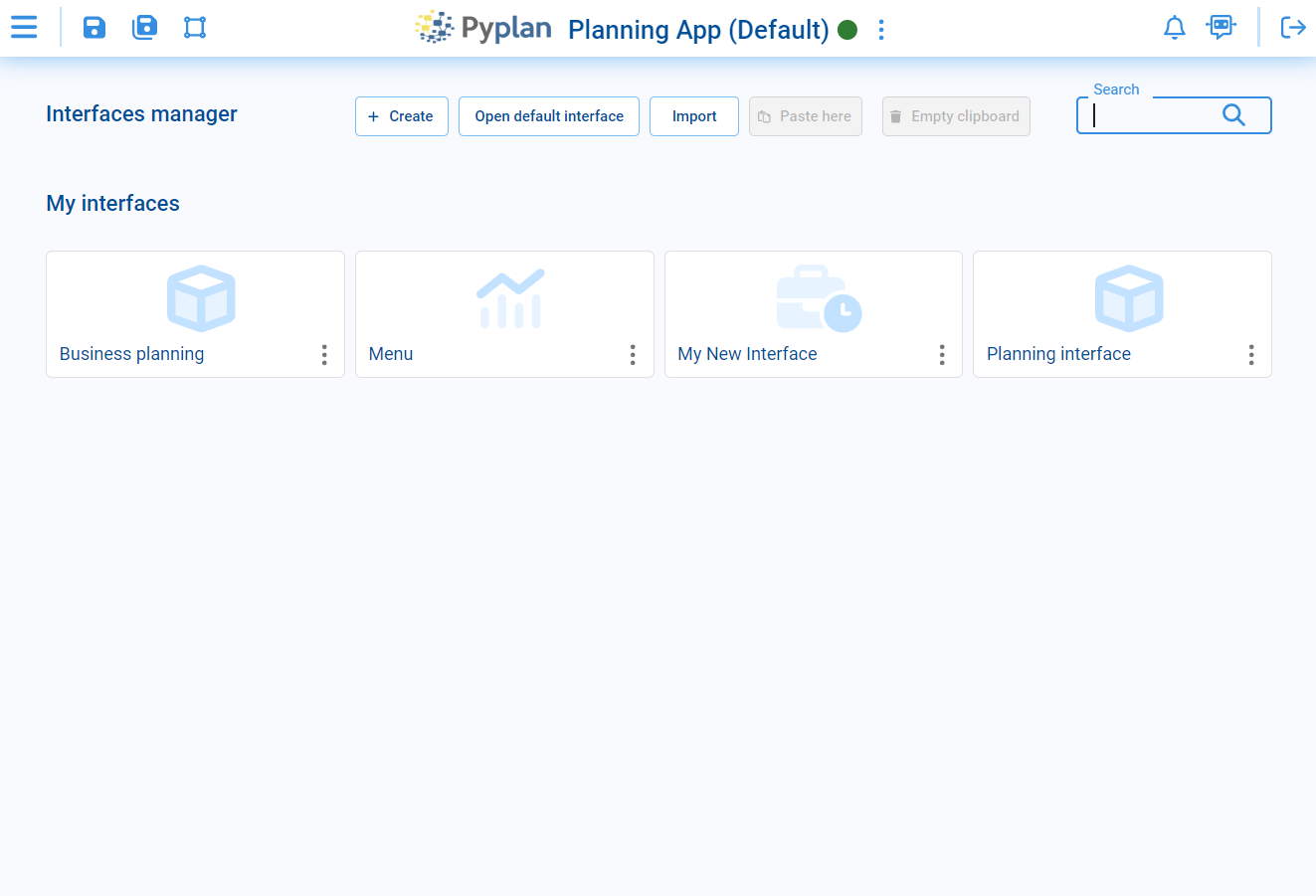Image resolution: width=1316 pixels, height=896 pixels.
Task: Open the chatbot assistant icon
Action: pyautogui.click(x=1221, y=27)
